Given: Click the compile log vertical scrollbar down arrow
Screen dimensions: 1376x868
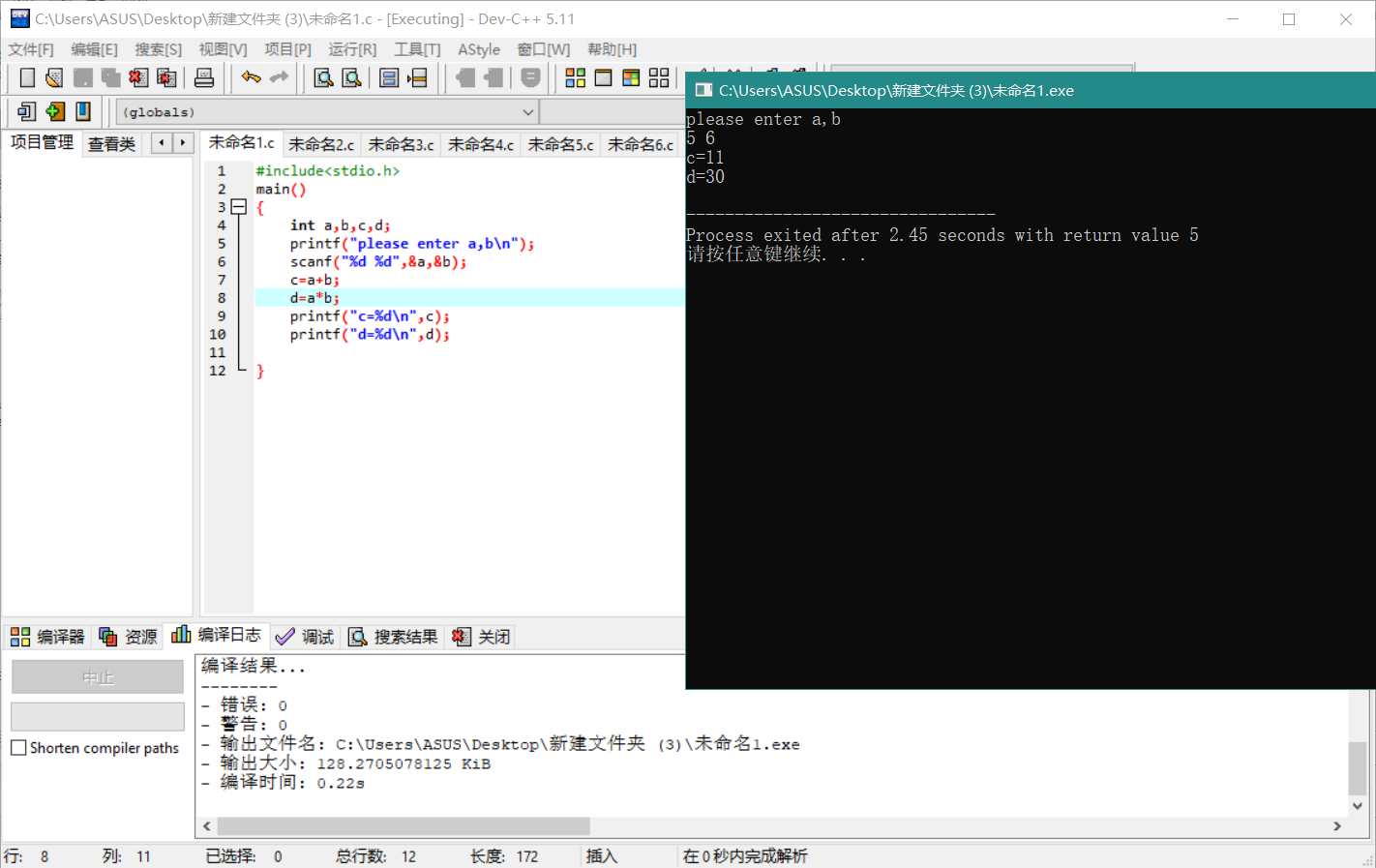Looking at the screenshot, I should (1358, 806).
